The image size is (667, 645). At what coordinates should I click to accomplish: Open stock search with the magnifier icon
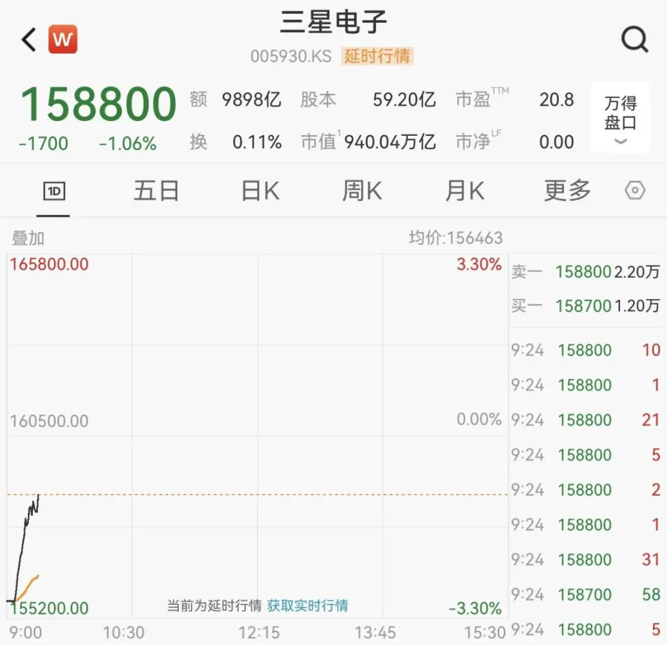(x=634, y=40)
